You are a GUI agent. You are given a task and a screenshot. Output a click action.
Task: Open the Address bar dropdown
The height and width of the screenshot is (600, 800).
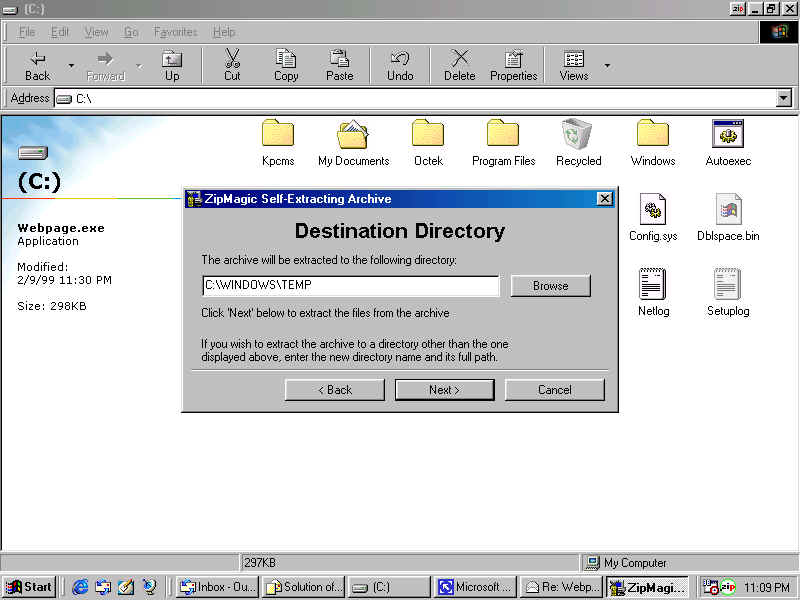[783, 98]
